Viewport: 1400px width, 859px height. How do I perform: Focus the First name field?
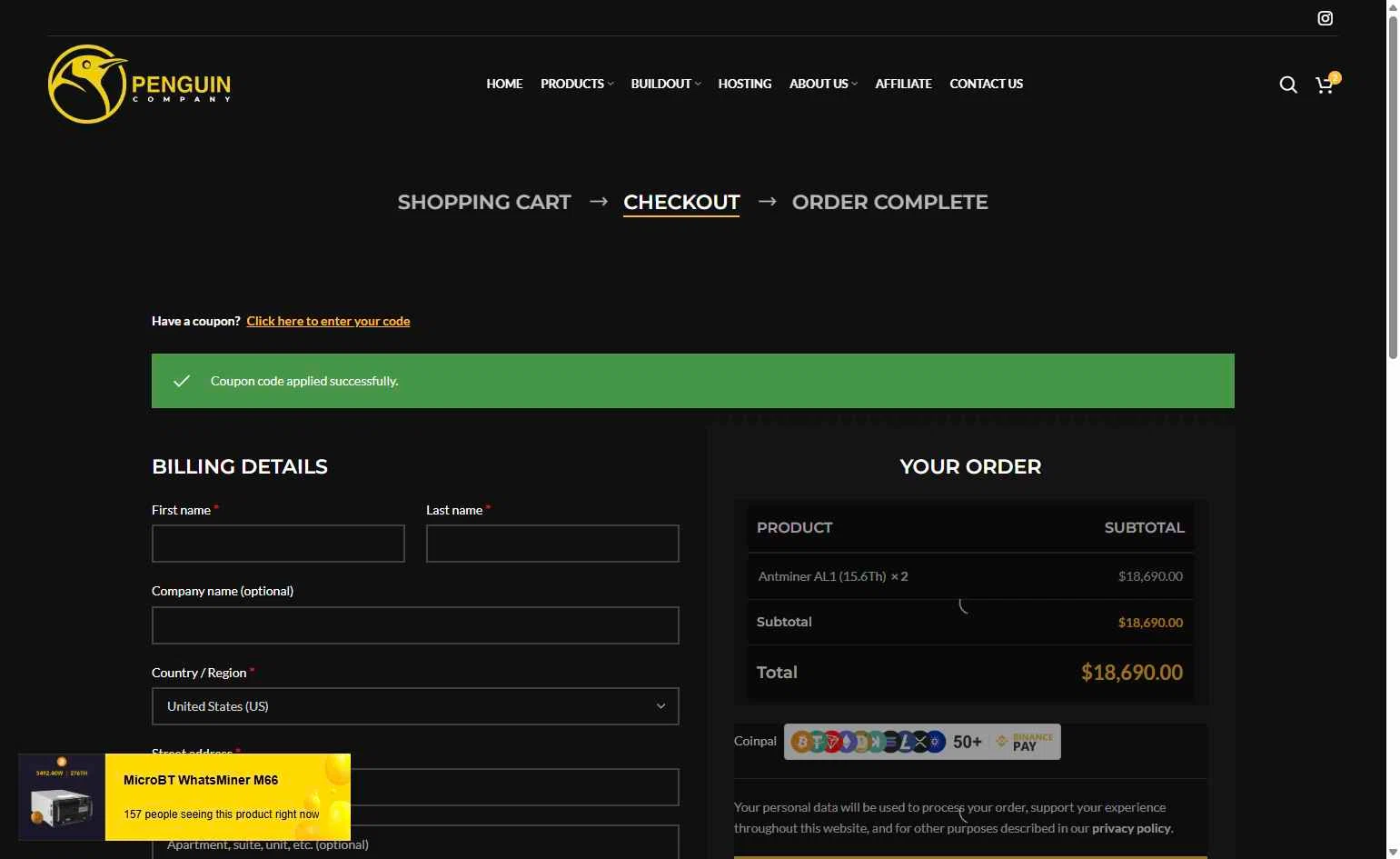click(x=278, y=544)
